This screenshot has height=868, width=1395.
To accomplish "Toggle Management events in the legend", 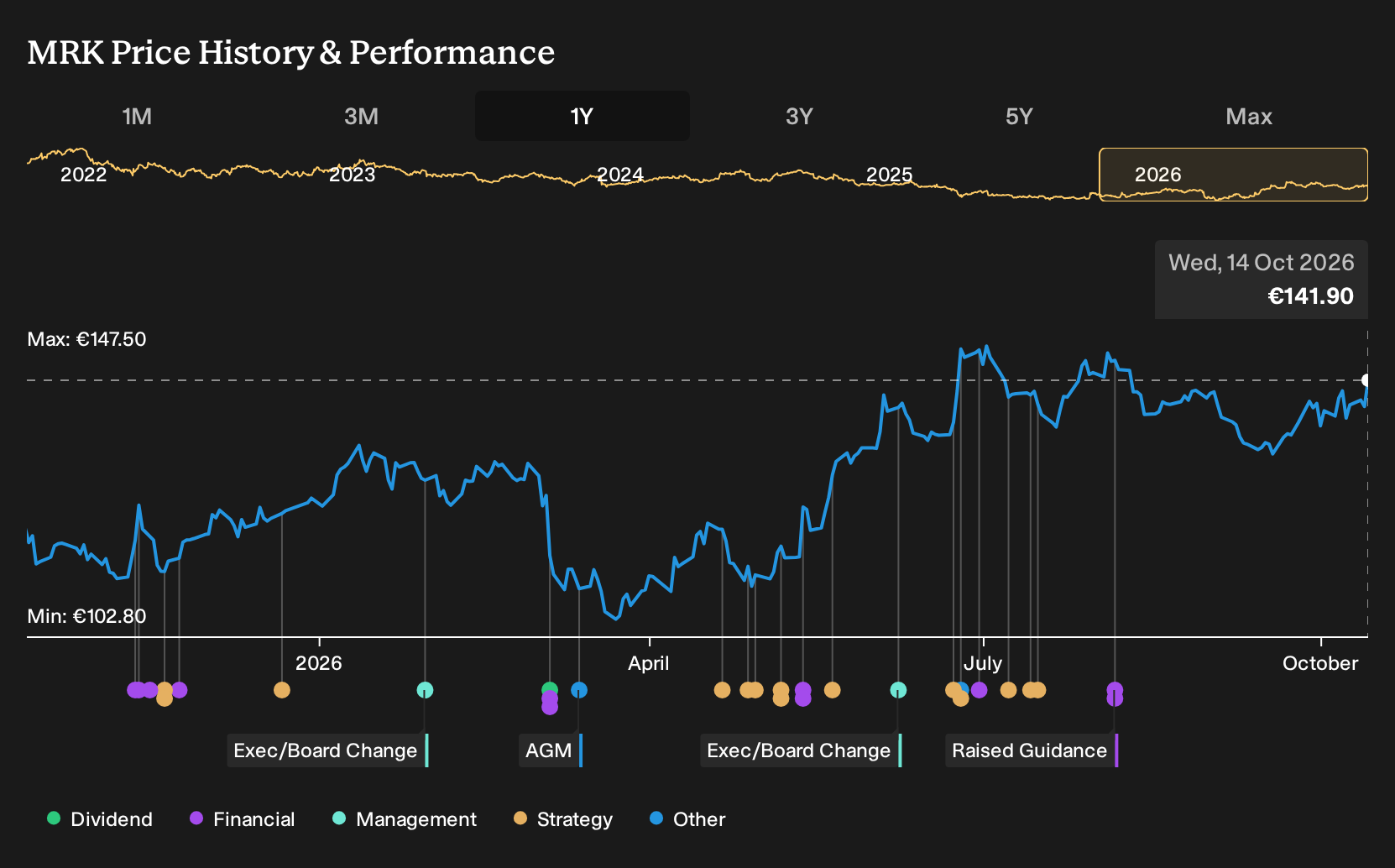I will pyautogui.click(x=405, y=819).
